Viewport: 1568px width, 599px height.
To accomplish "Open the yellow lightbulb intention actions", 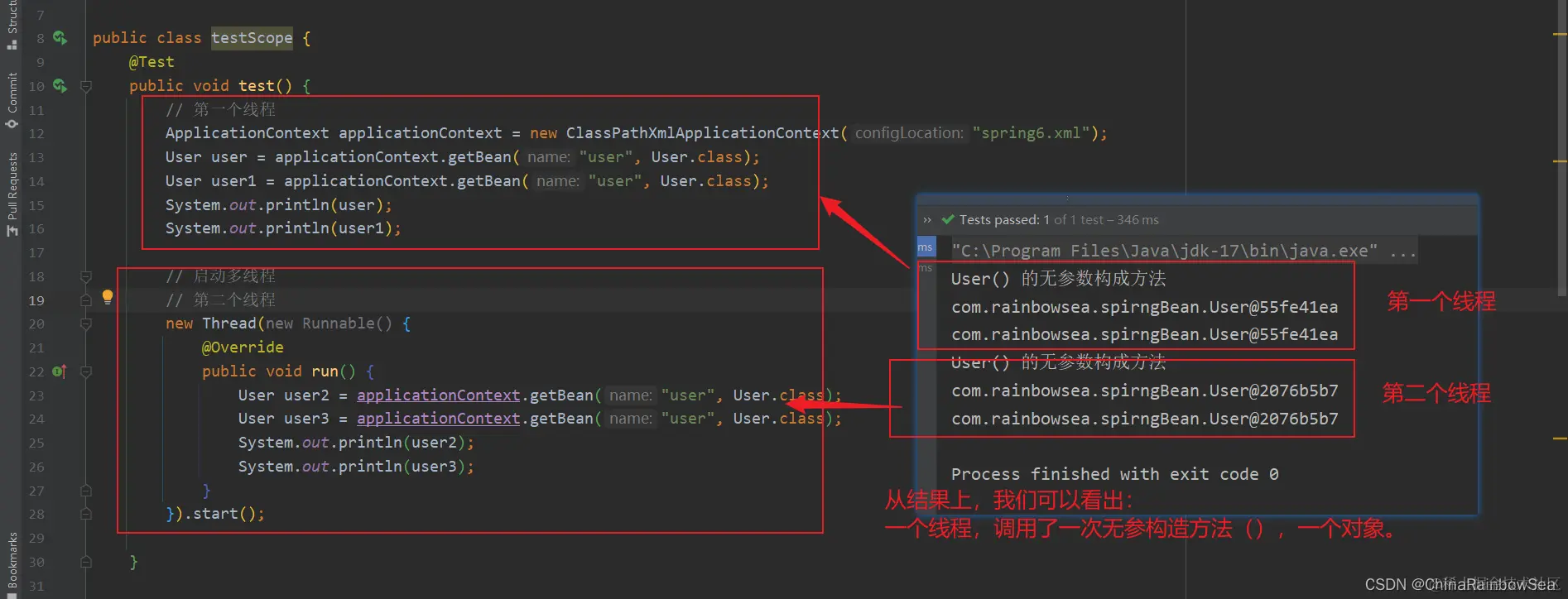I will click(x=108, y=297).
